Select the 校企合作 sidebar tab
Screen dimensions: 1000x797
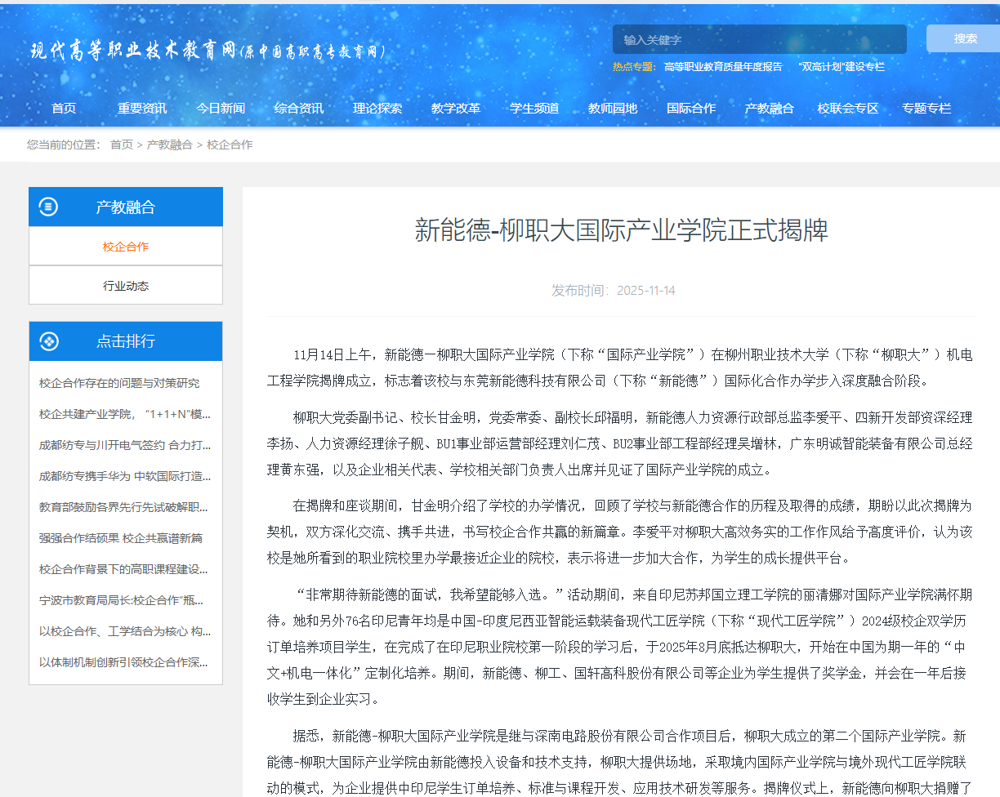point(126,246)
